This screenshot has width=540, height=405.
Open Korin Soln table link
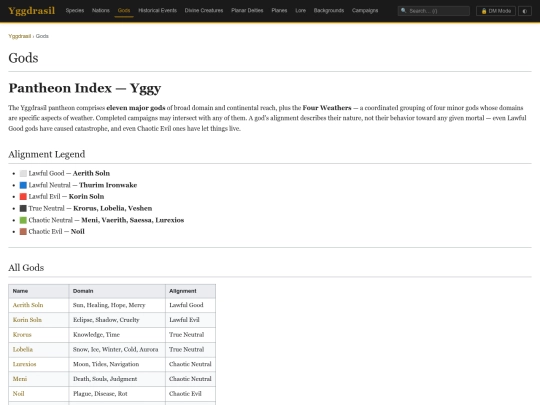point(27,320)
